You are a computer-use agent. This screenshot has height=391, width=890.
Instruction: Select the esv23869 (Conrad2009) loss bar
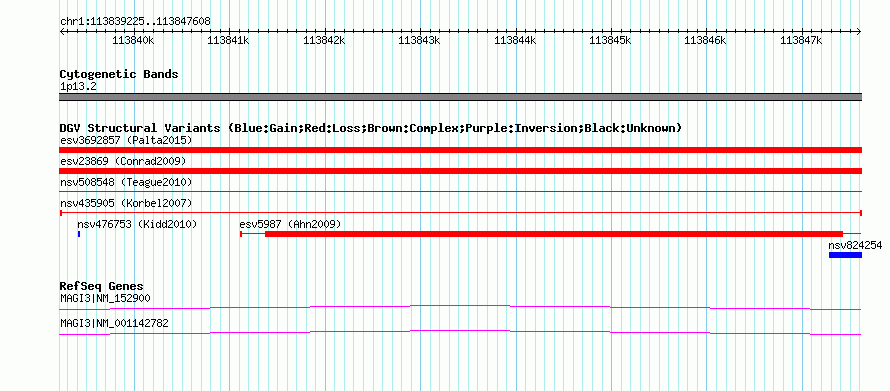460,171
